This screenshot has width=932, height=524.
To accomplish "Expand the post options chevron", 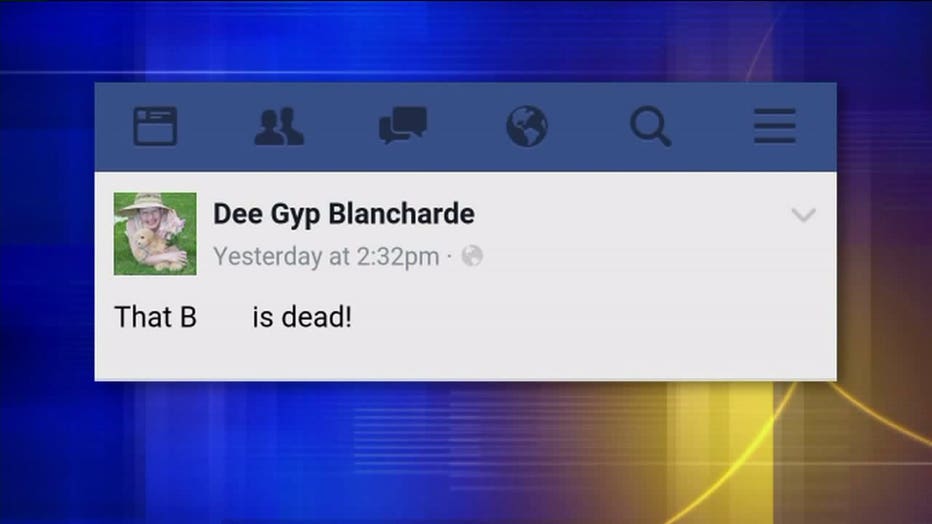I will (804, 214).
